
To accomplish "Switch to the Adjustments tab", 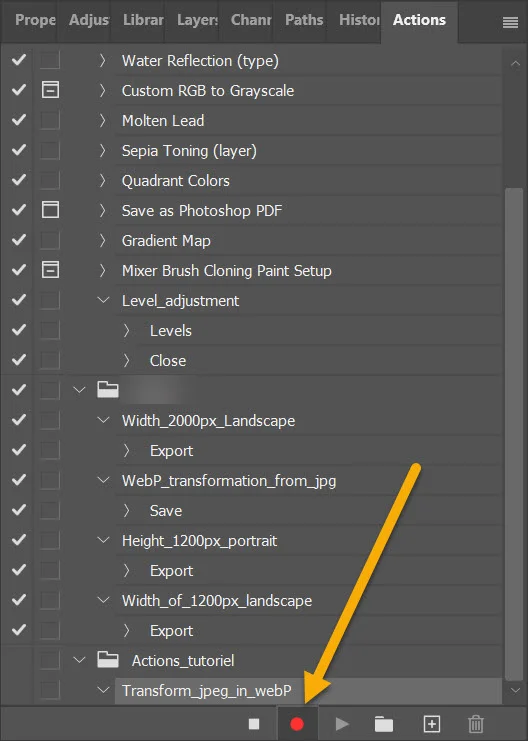I will click(x=89, y=20).
